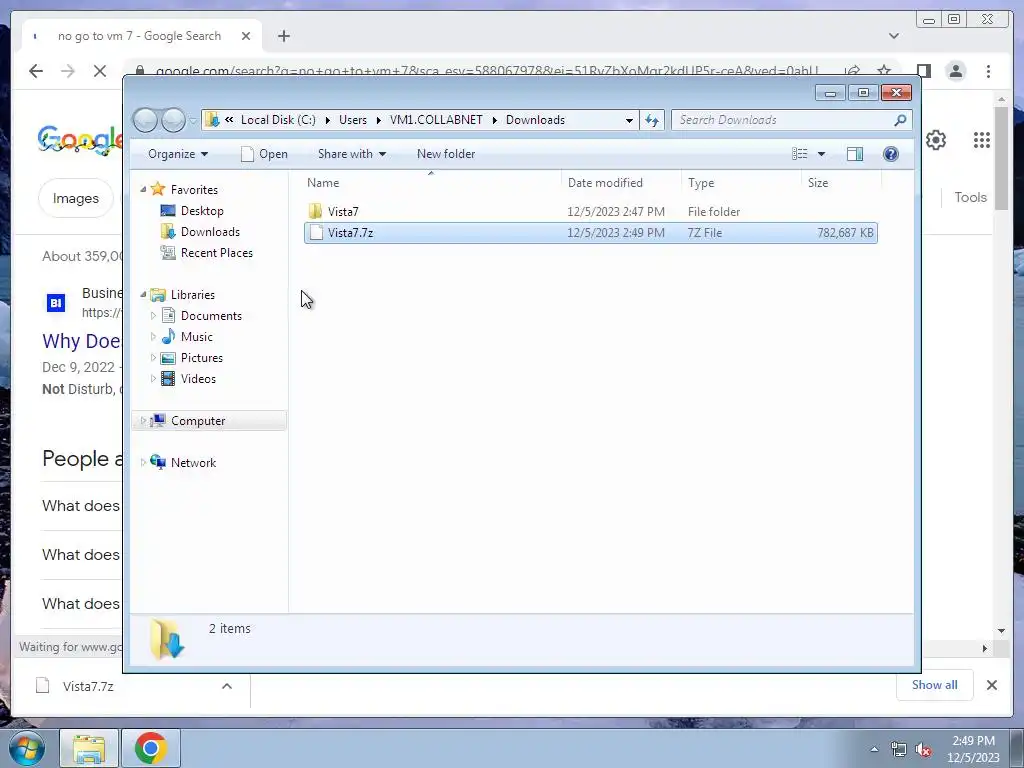Select the Videos library
Viewport: 1024px width, 768px height.
click(x=198, y=379)
